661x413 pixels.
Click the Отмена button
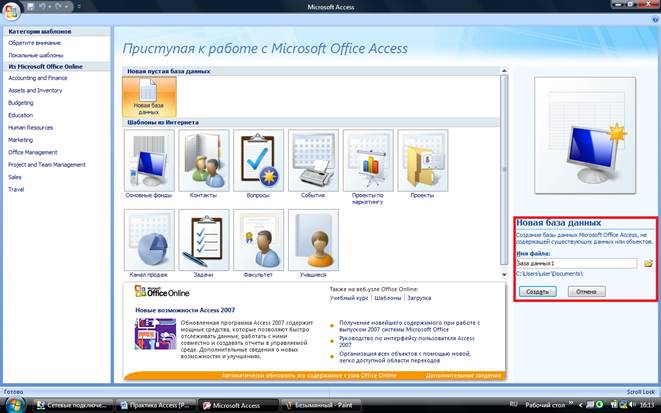(x=586, y=292)
